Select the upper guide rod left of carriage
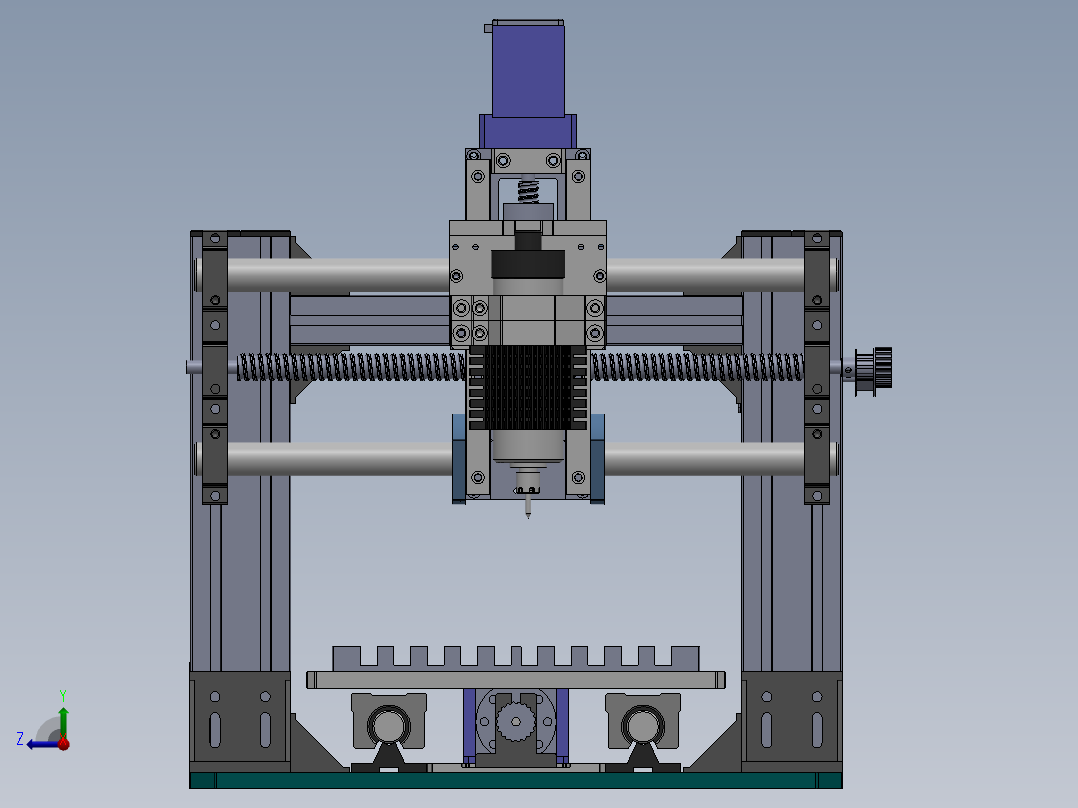The height and width of the screenshot is (808, 1078). [338, 275]
